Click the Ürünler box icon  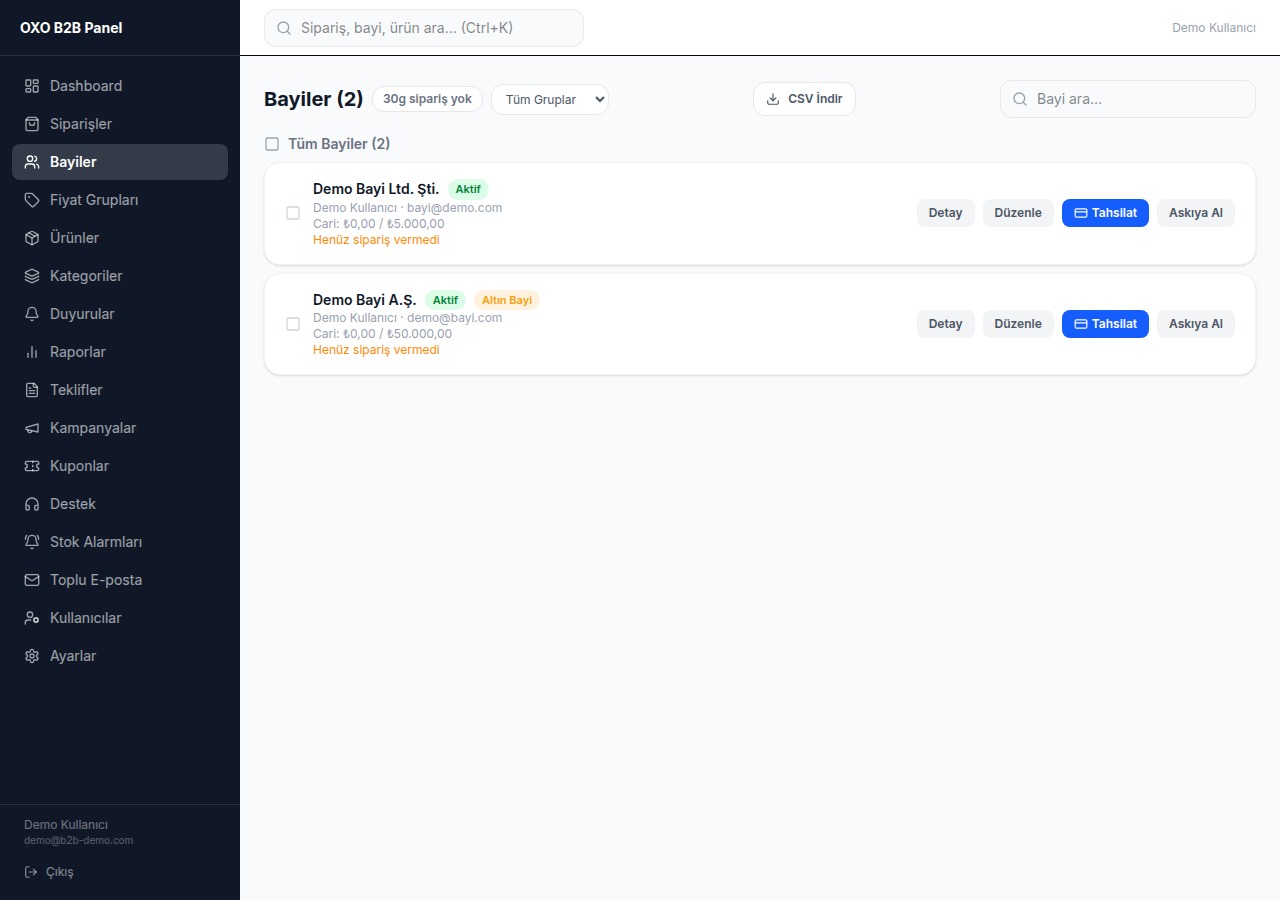coord(32,238)
